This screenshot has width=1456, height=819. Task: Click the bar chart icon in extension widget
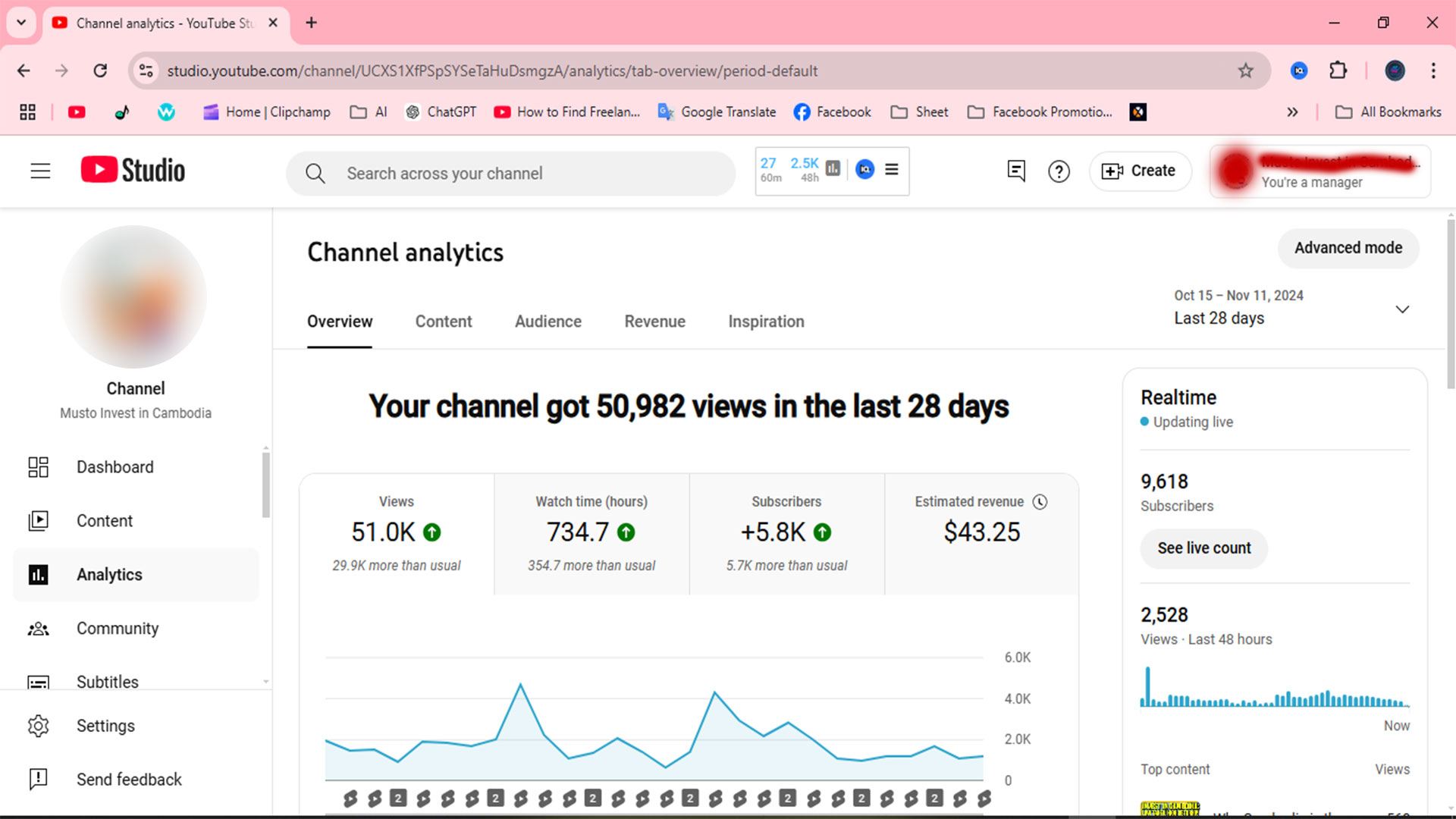coord(833,169)
